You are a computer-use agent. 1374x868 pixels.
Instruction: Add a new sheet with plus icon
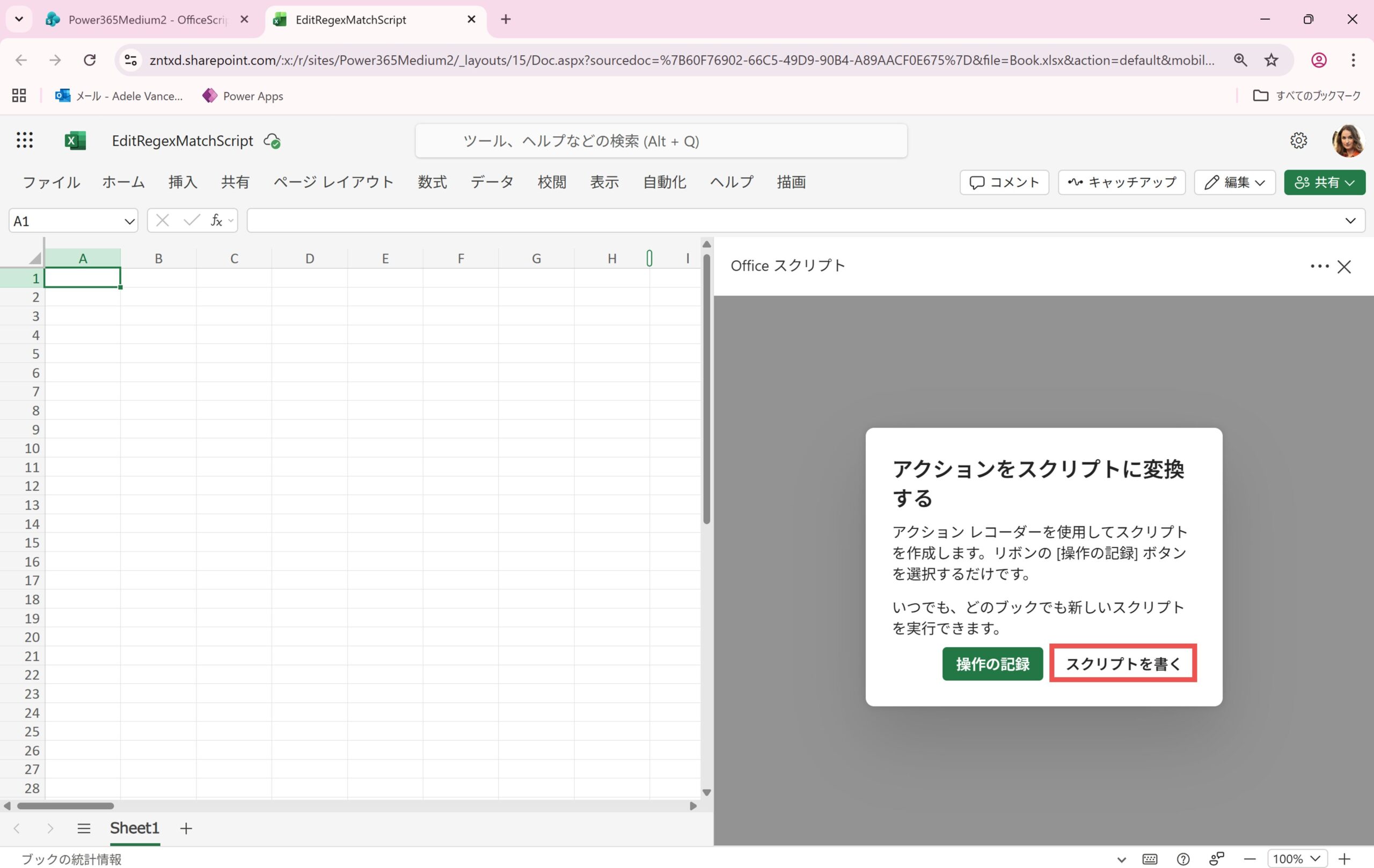(x=186, y=828)
